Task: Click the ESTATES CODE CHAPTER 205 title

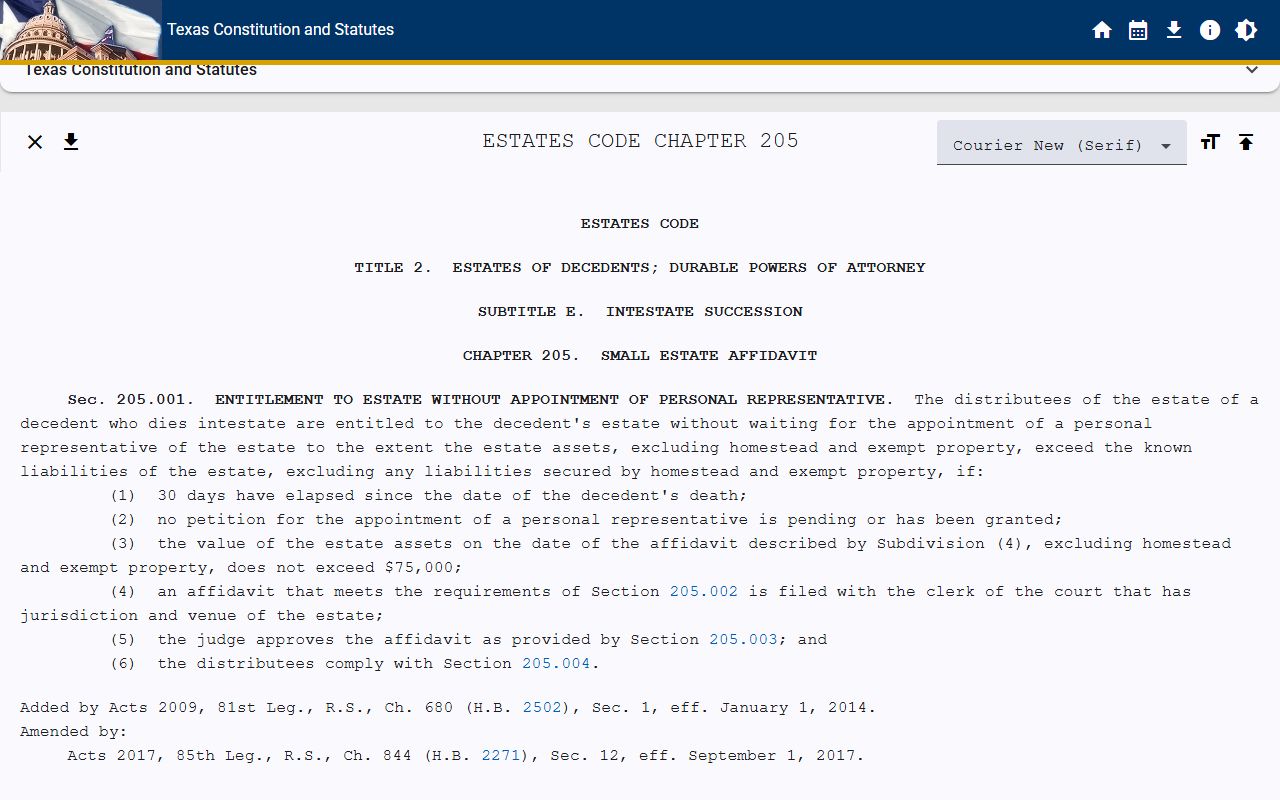Action: 640,141
